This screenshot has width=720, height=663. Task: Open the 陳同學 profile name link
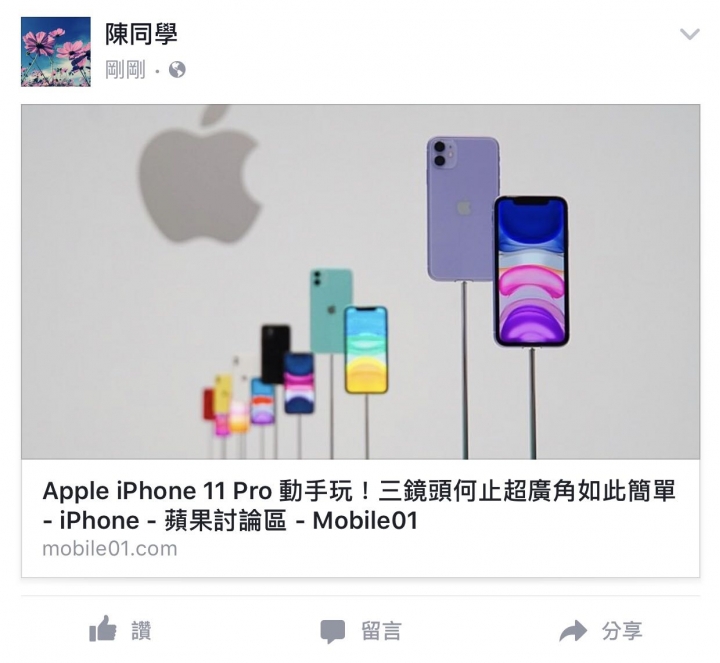(141, 34)
